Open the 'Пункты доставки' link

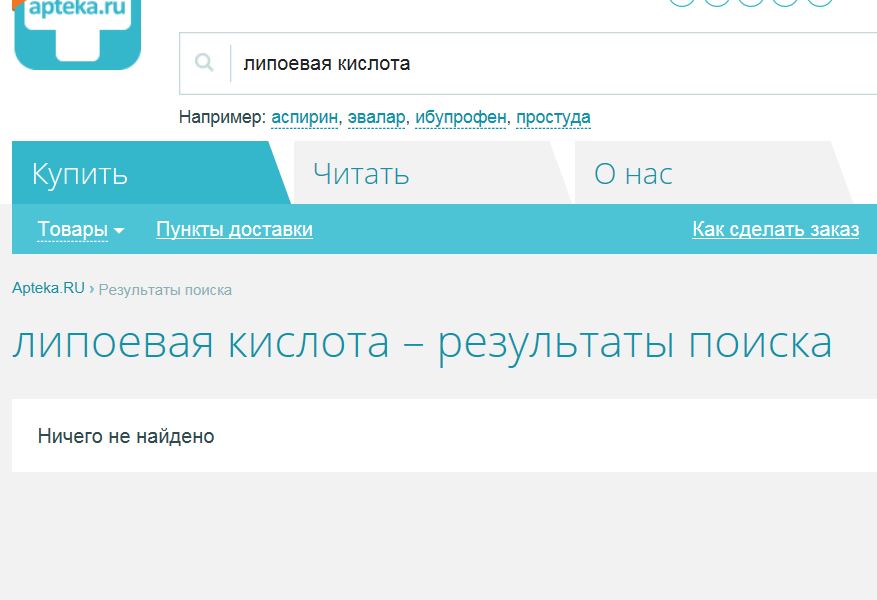pyautogui.click(x=234, y=230)
